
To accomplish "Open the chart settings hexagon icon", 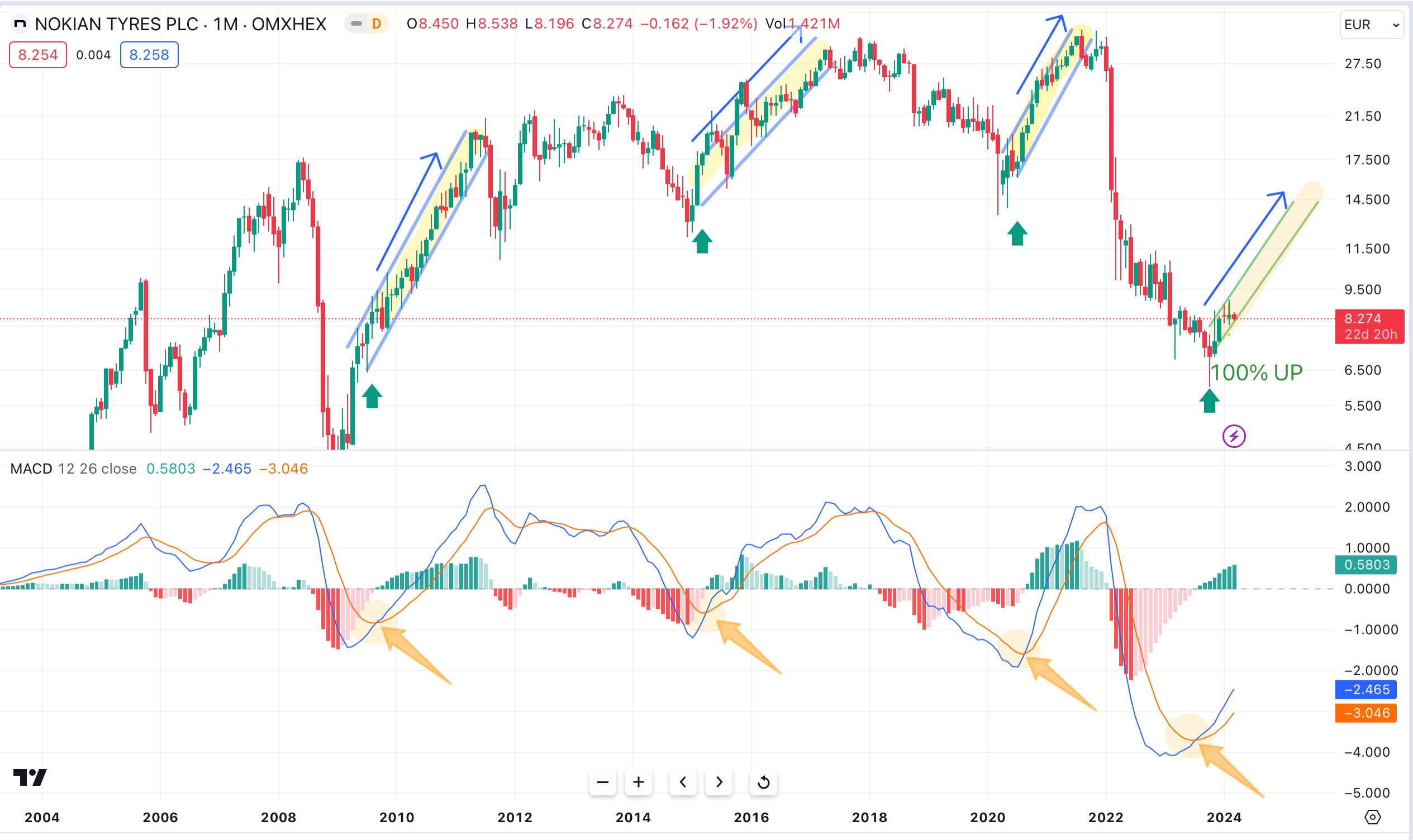I will (x=1373, y=817).
